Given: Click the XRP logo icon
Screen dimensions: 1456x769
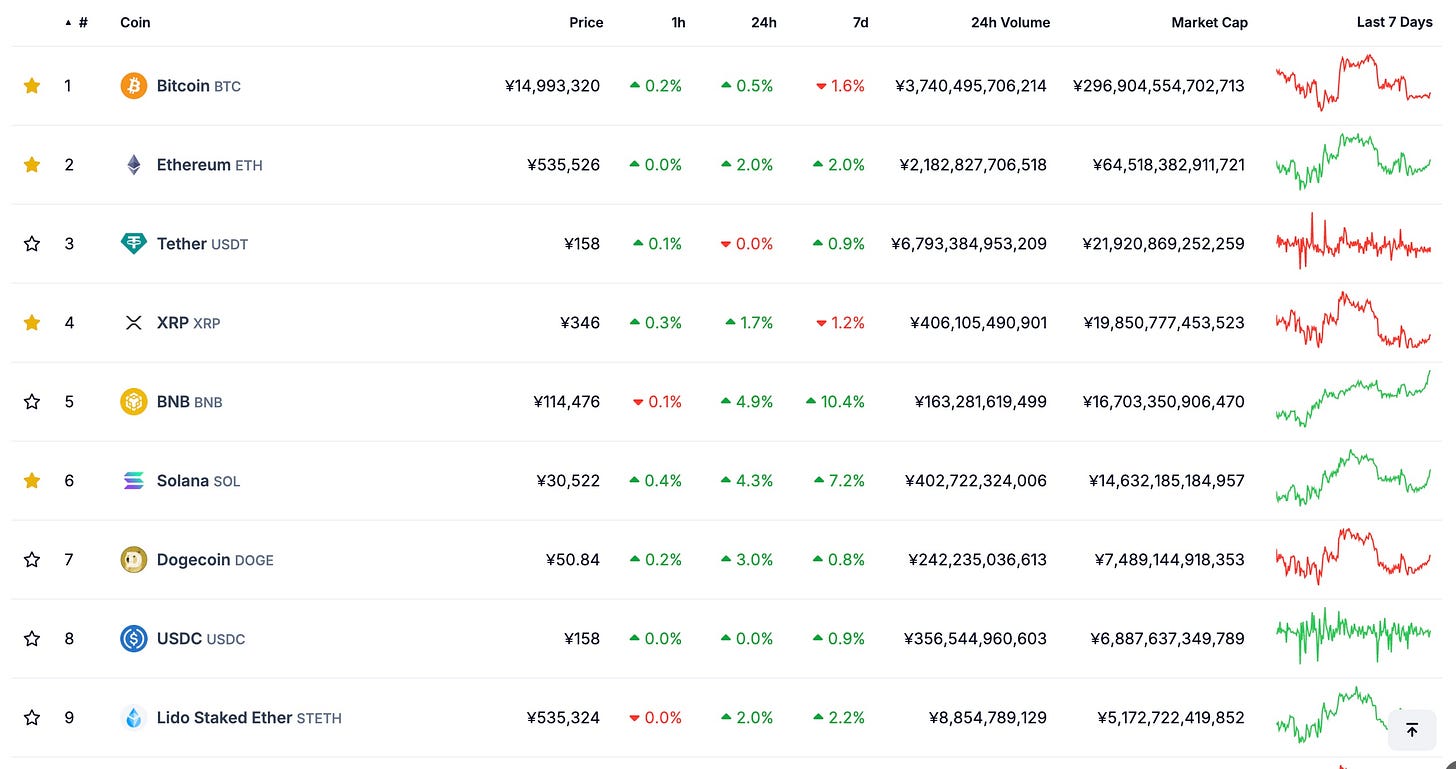Looking at the screenshot, I should [134, 323].
